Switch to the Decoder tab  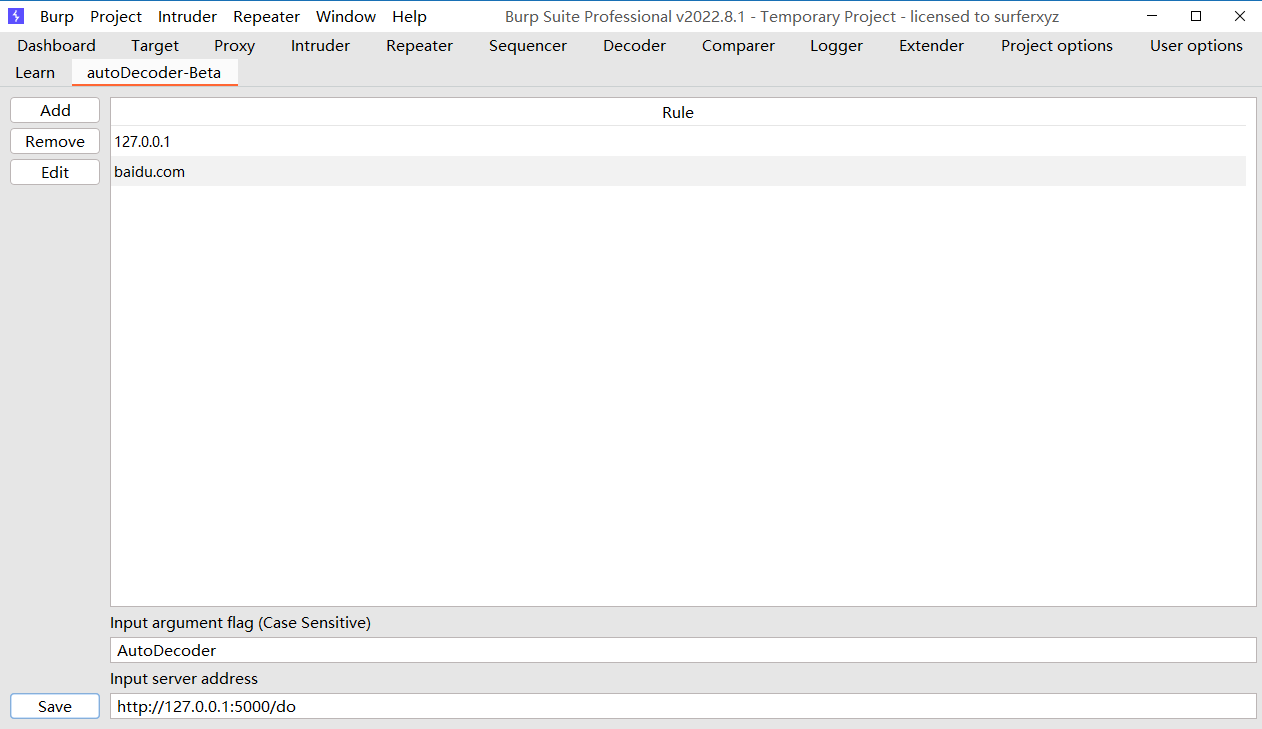click(x=634, y=45)
